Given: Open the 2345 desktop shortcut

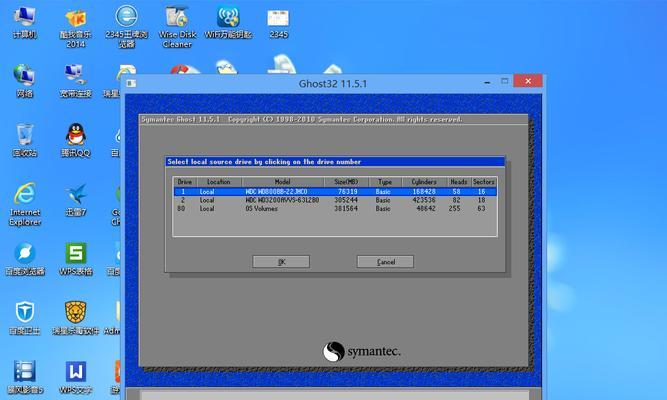Looking at the screenshot, I should pyautogui.click(x=279, y=19).
